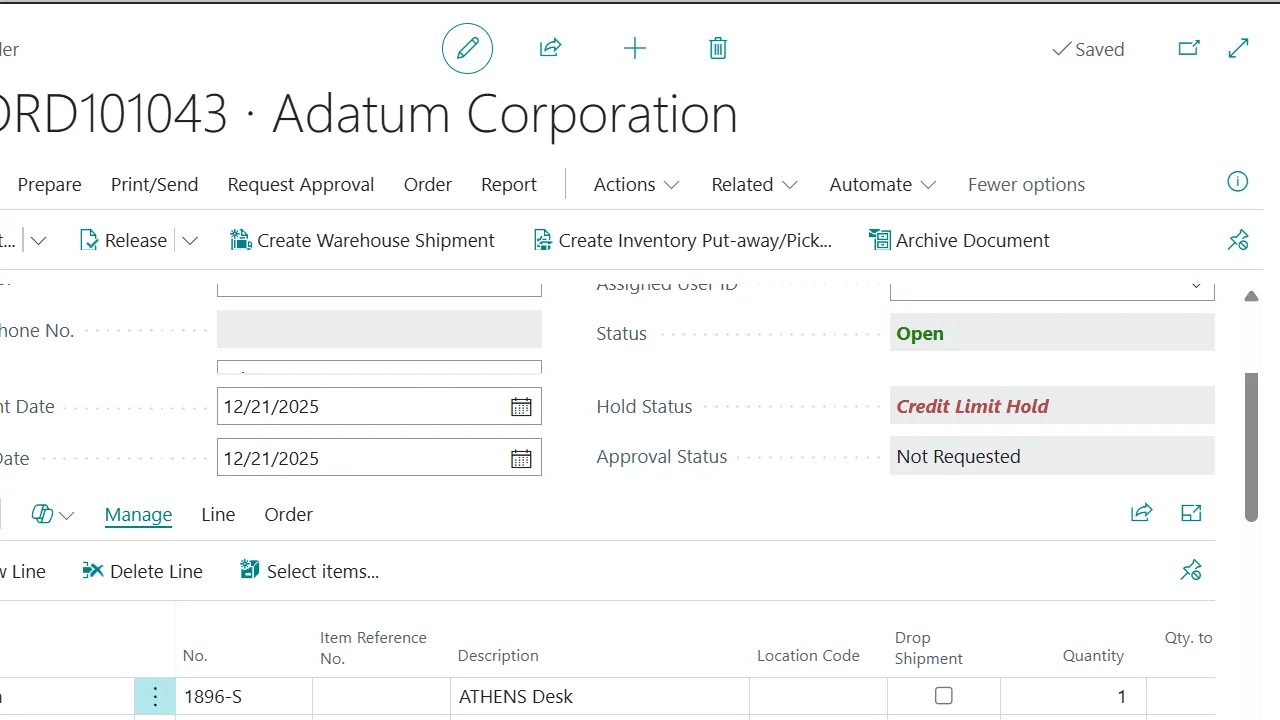Select the Order tab in lines
Viewport: 1280px width, 720px height.
289,515
